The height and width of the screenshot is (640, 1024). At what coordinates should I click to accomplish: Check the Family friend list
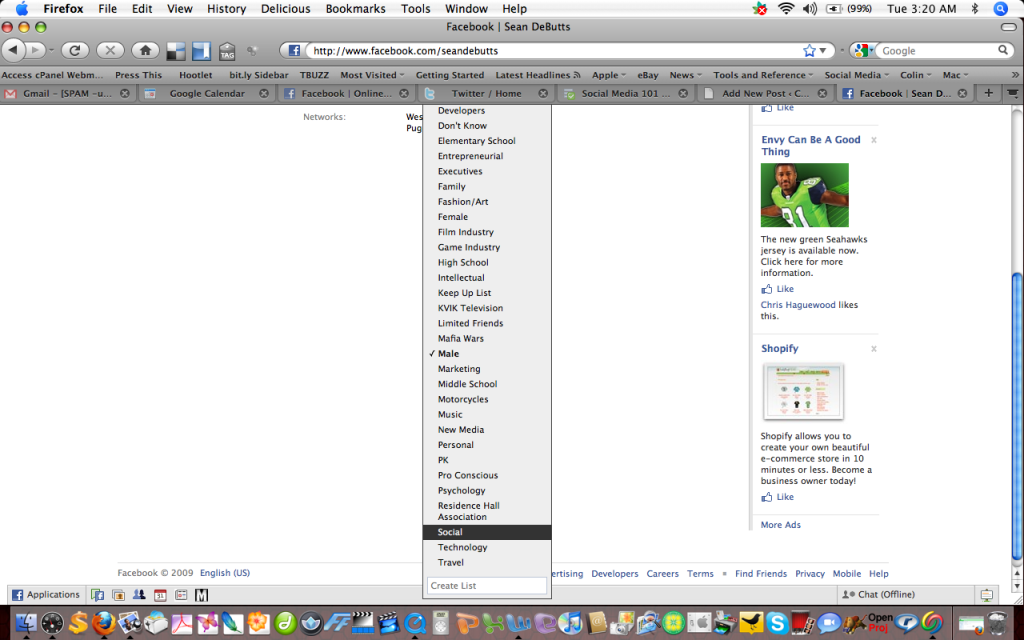(x=487, y=187)
